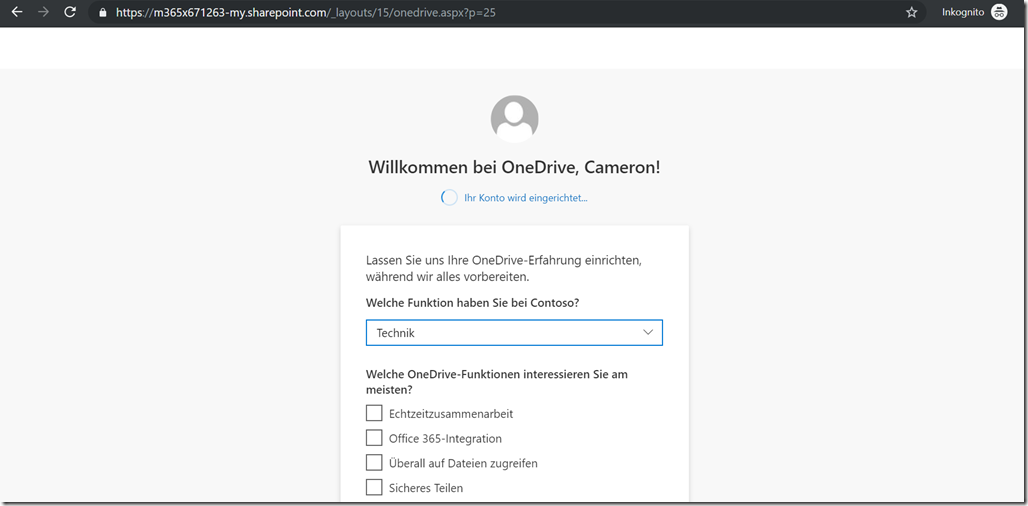Click the loading spinner next to Ihr Konto

[449, 198]
